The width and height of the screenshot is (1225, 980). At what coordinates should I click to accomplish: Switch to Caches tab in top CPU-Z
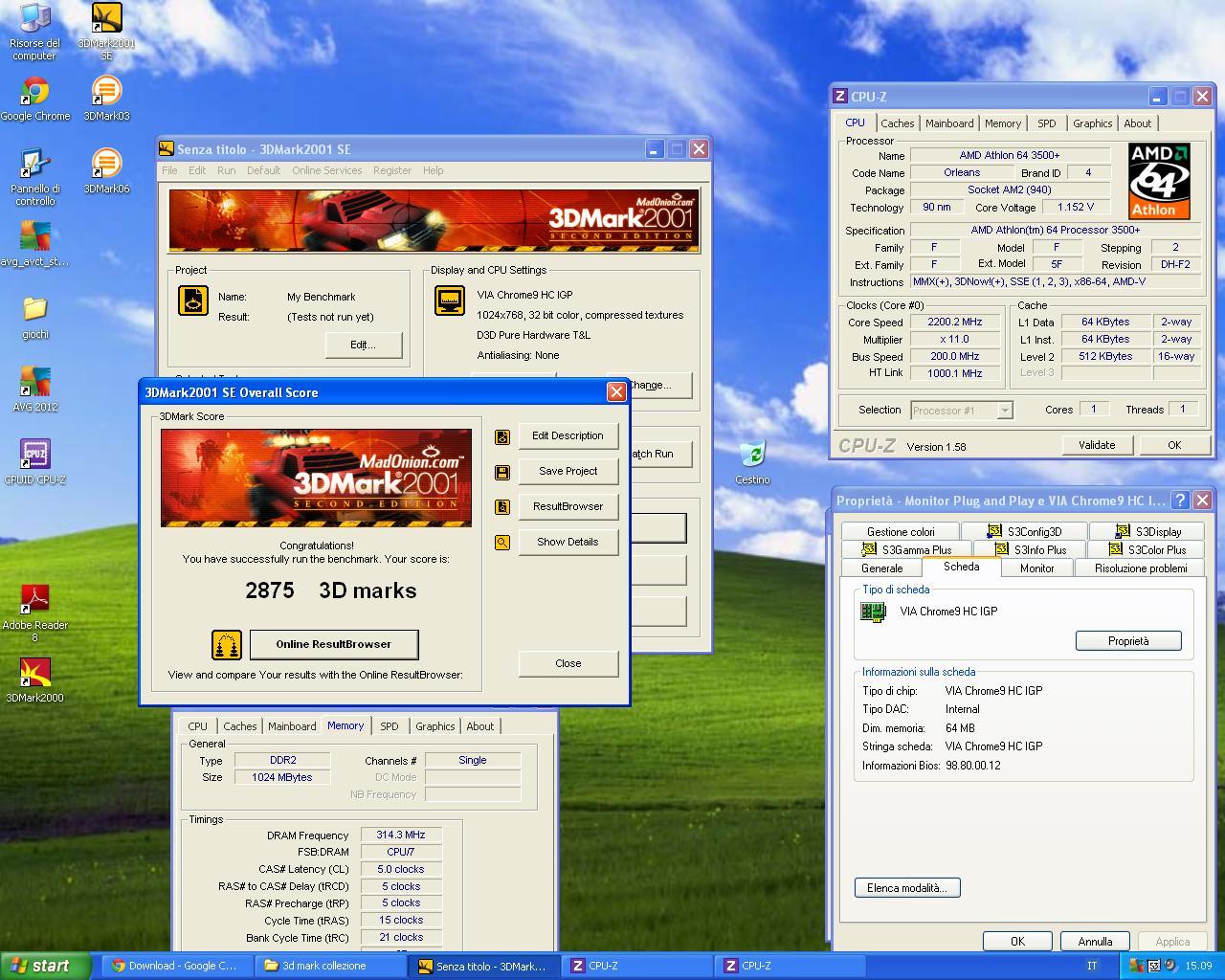point(897,123)
